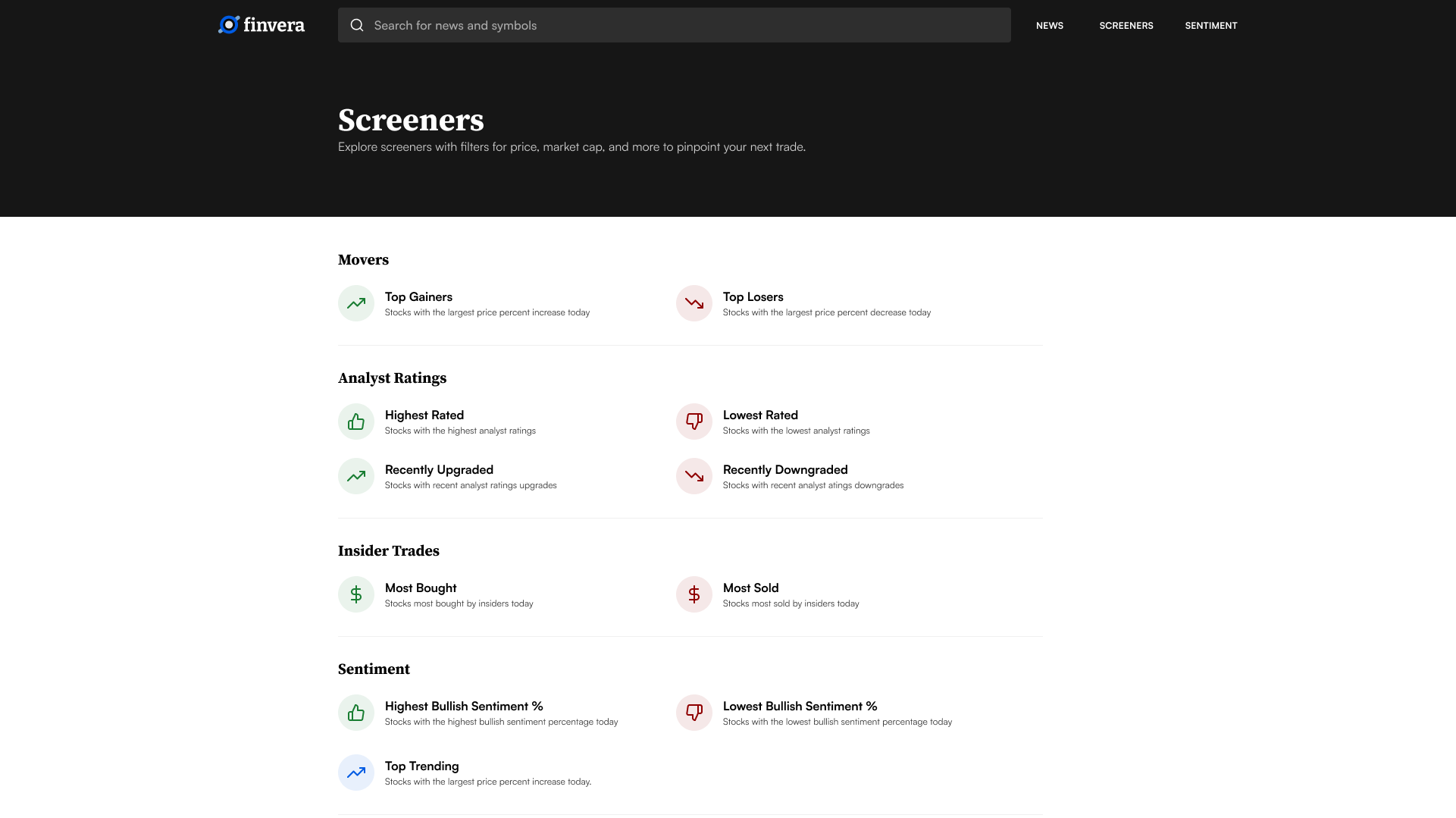Click the Recently Downgraded red arrow icon
The image size is (1456, 818).
tap(694, 476)
